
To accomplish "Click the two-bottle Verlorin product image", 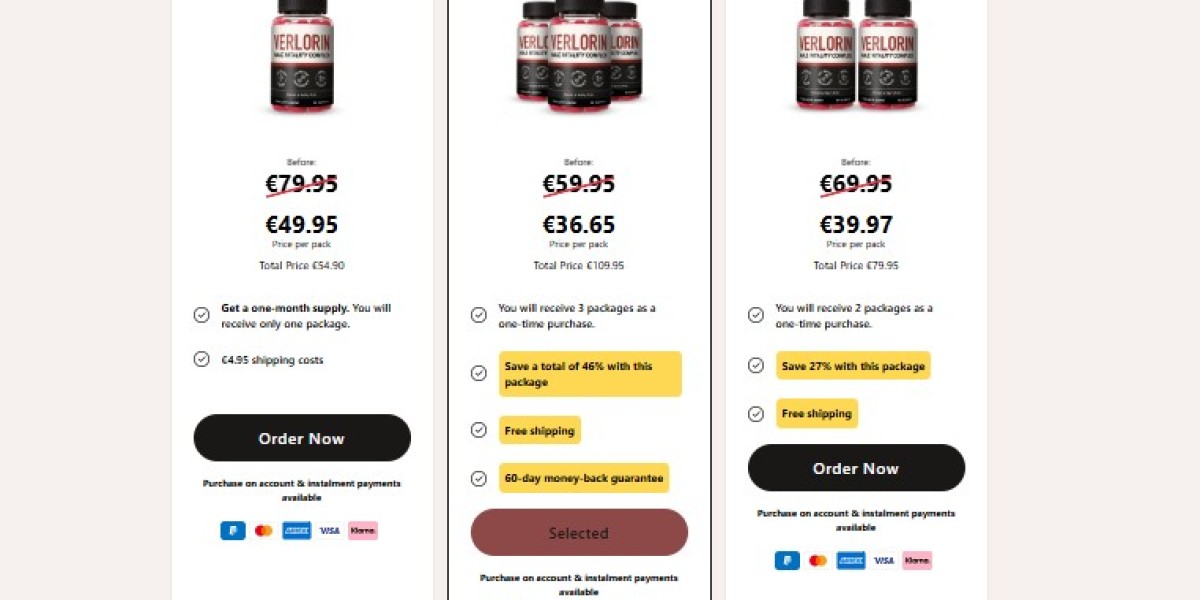I will coord(857,55).
